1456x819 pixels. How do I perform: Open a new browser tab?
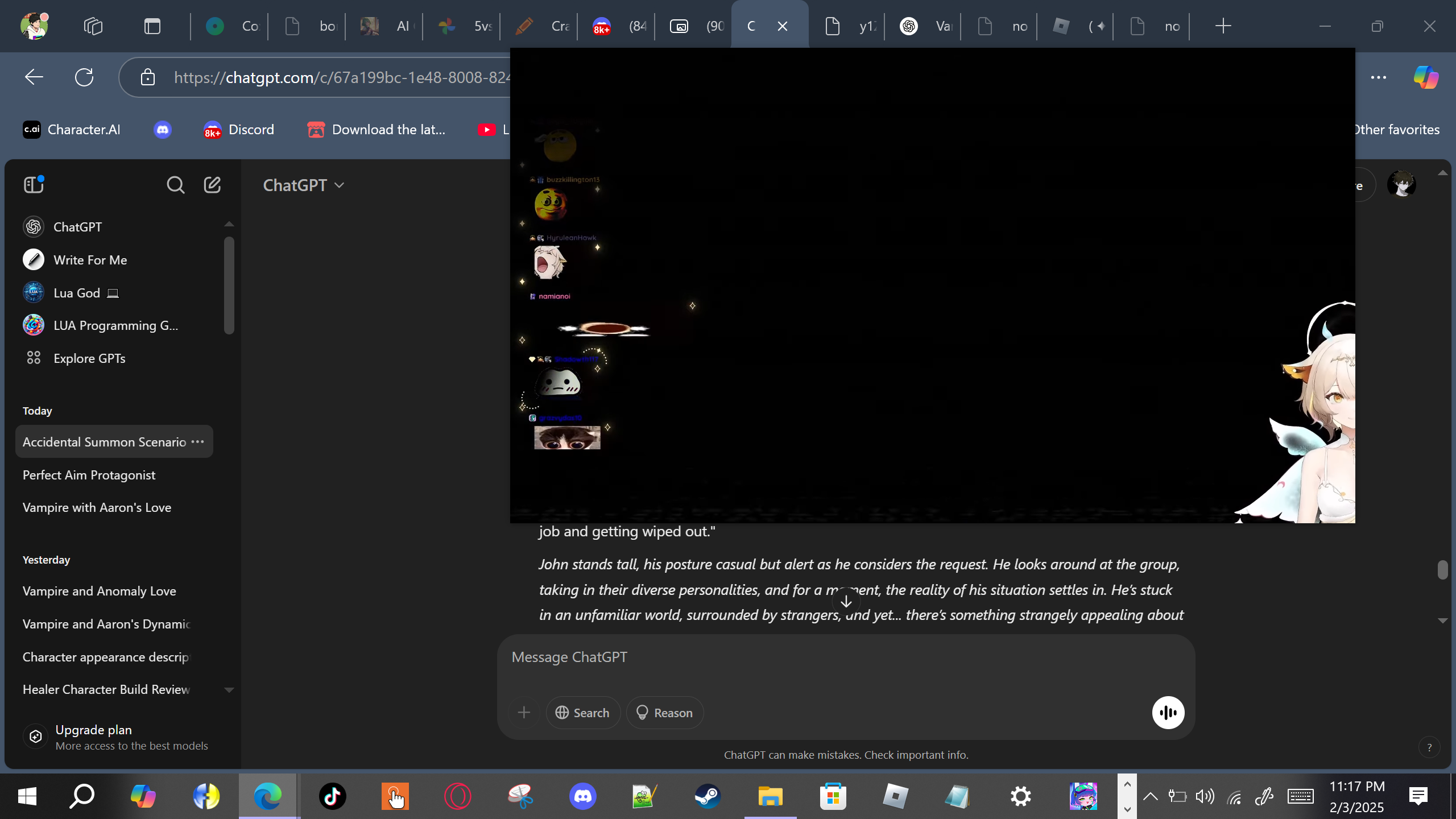click(x=1223, y=26)
